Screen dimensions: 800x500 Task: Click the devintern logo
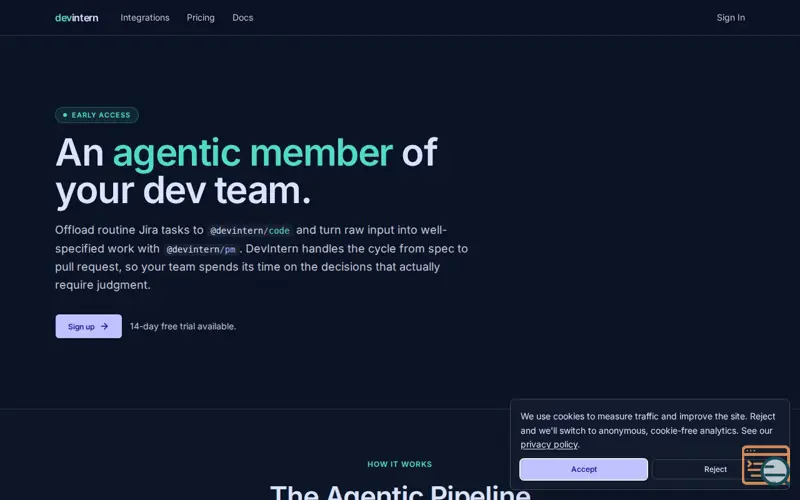coord(77,18)
